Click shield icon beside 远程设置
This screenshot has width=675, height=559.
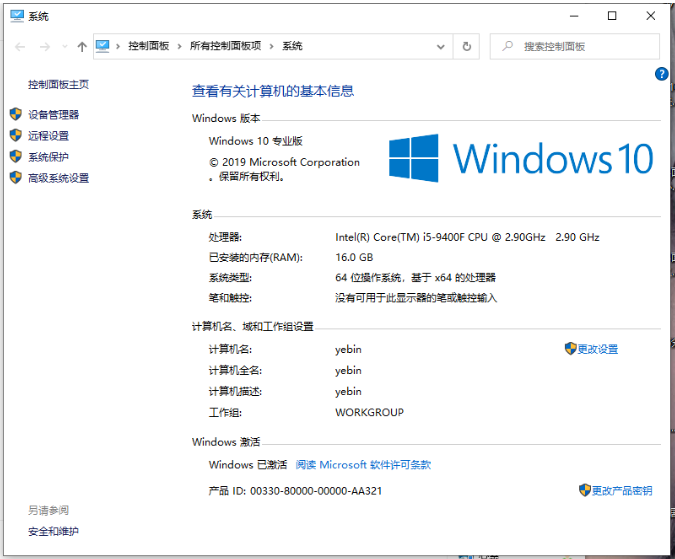click(15, 135)
